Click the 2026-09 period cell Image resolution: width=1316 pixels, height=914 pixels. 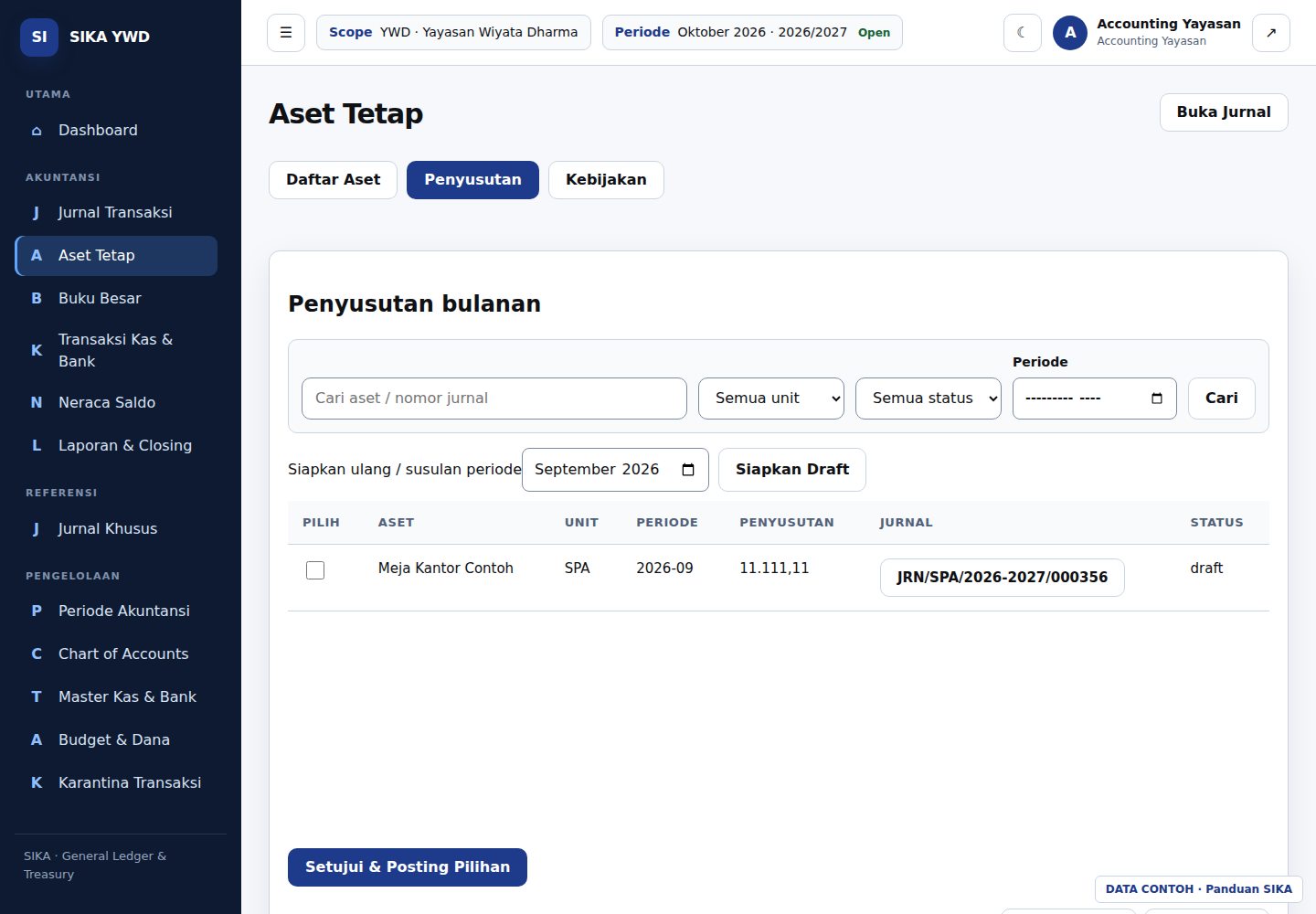[664, 569]
